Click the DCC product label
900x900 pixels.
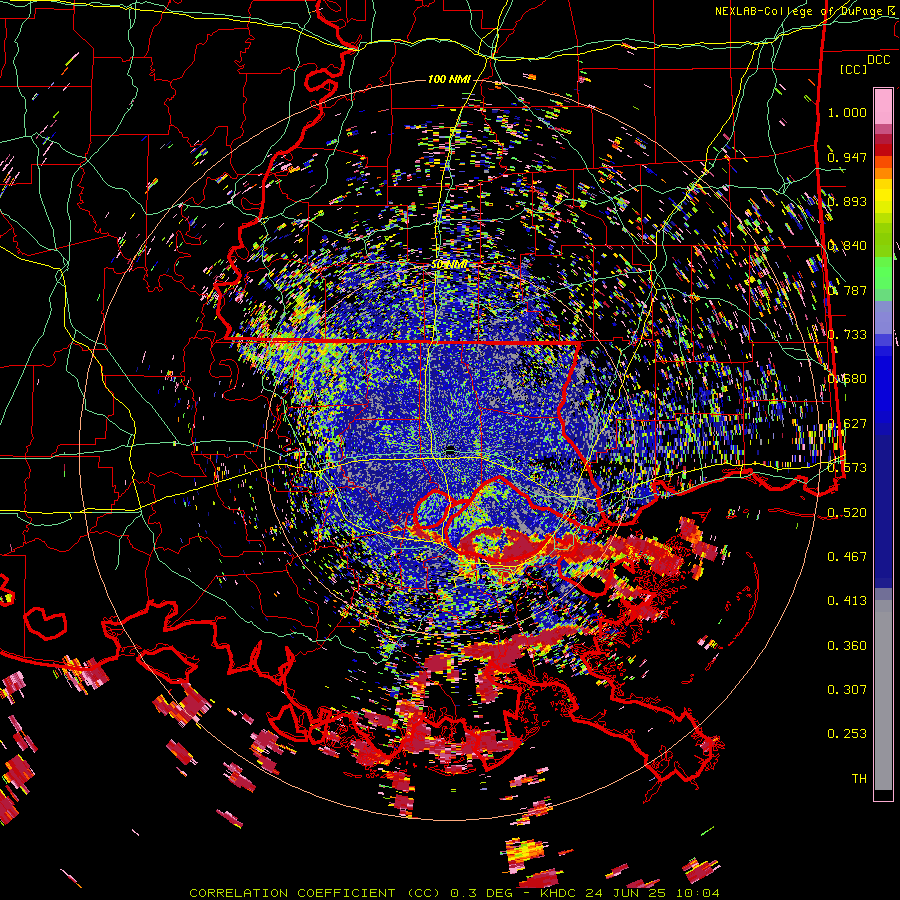tap(878, 60)
